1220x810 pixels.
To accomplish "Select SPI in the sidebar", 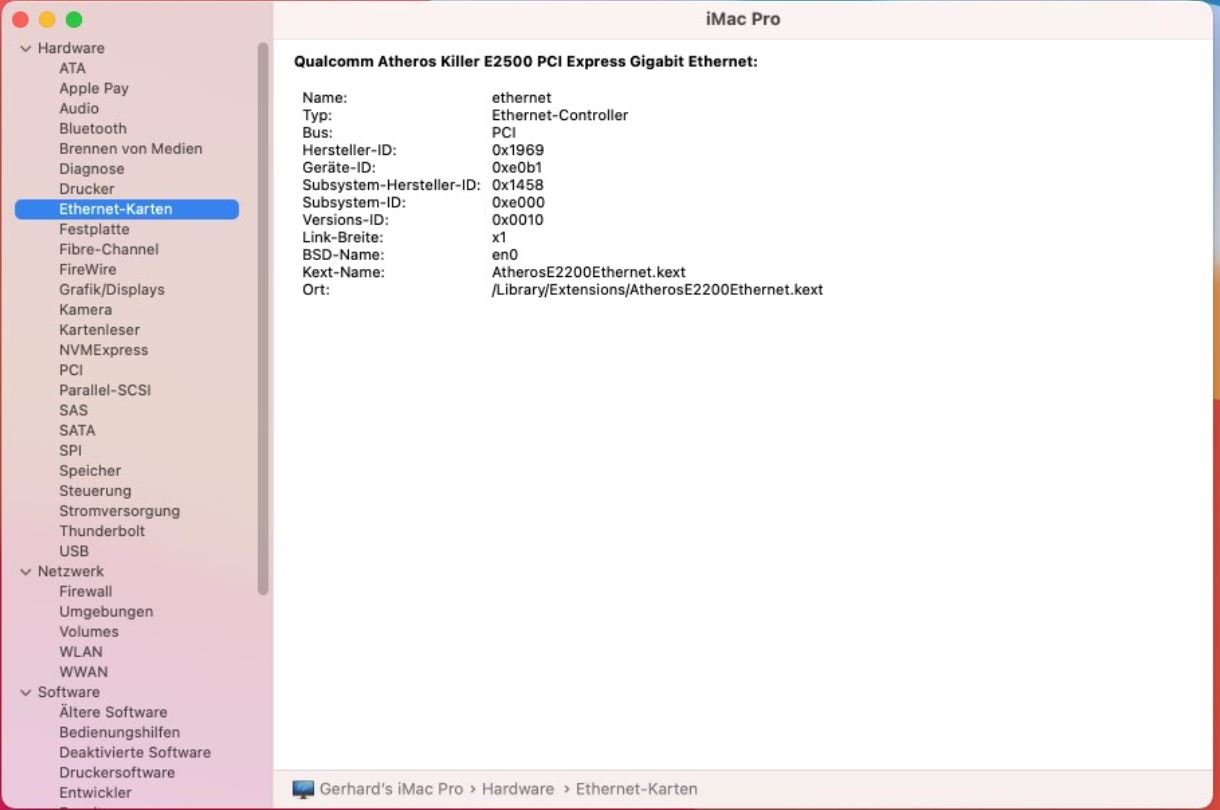I will tap(70, 450).
